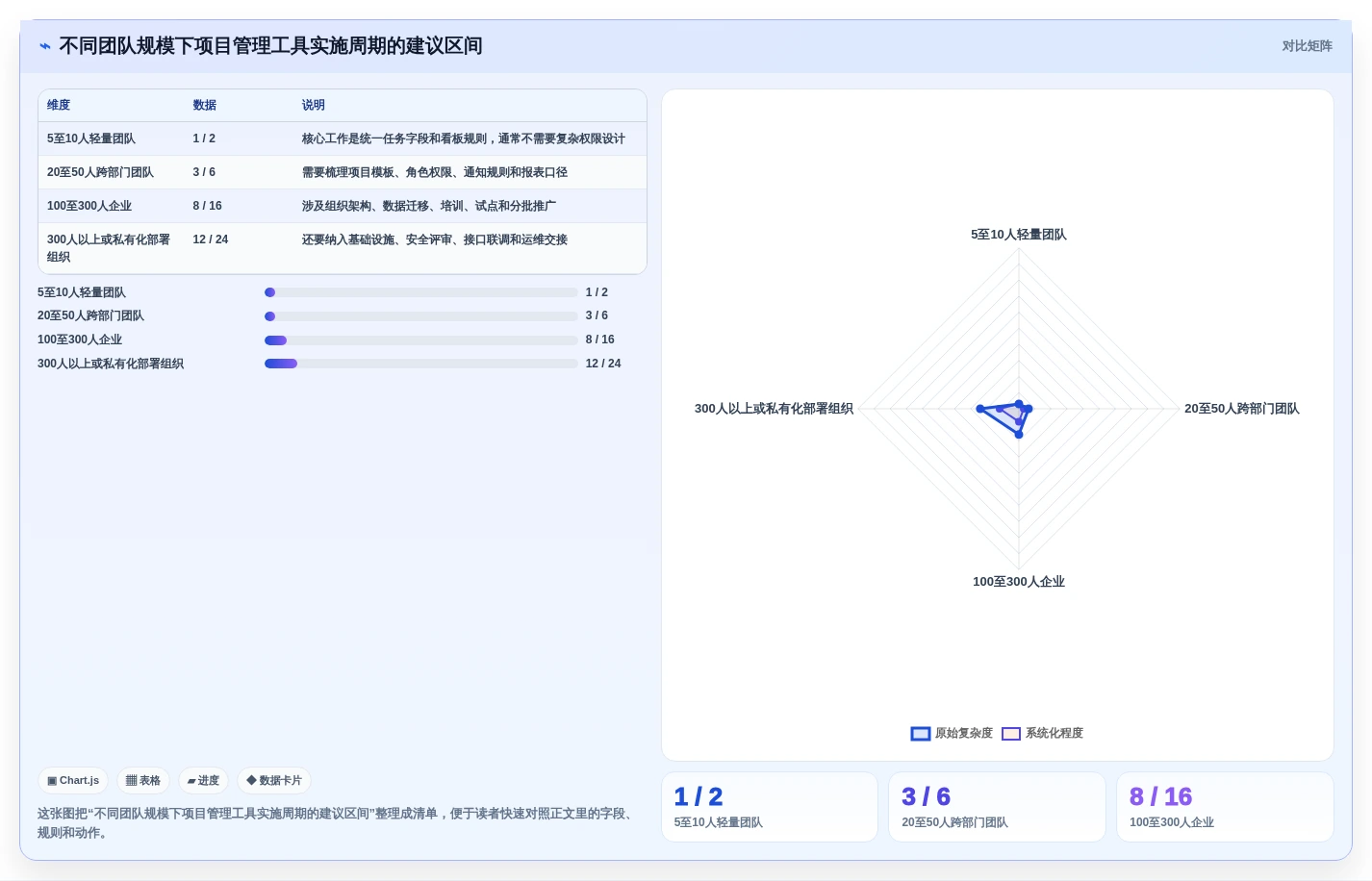Image resolution: width=1372 pixels, height=881 pixels.
Task: Click the footer summary paragraph
Action: pos(336,823)
